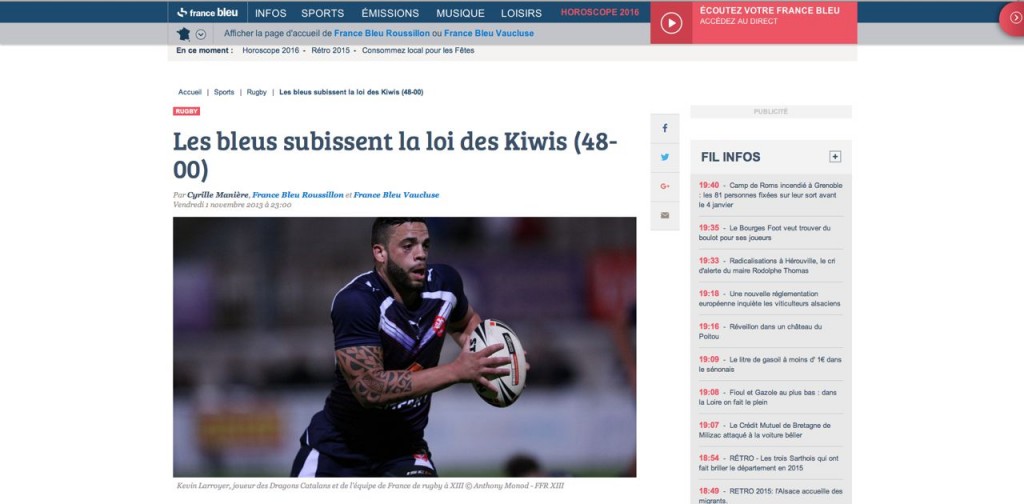Image resolution: width=1024 pixels, height=504 pixels.
Task: Open the Horoscope 2016 link in navbar
Action: [x=600, y=12]
